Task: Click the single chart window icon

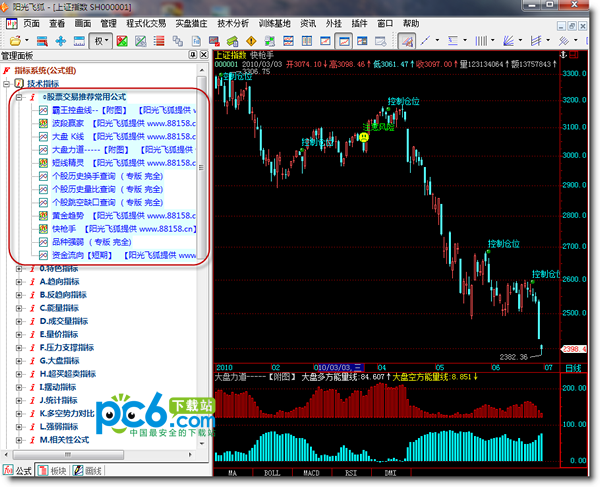Action: click(x=325, y=41)
